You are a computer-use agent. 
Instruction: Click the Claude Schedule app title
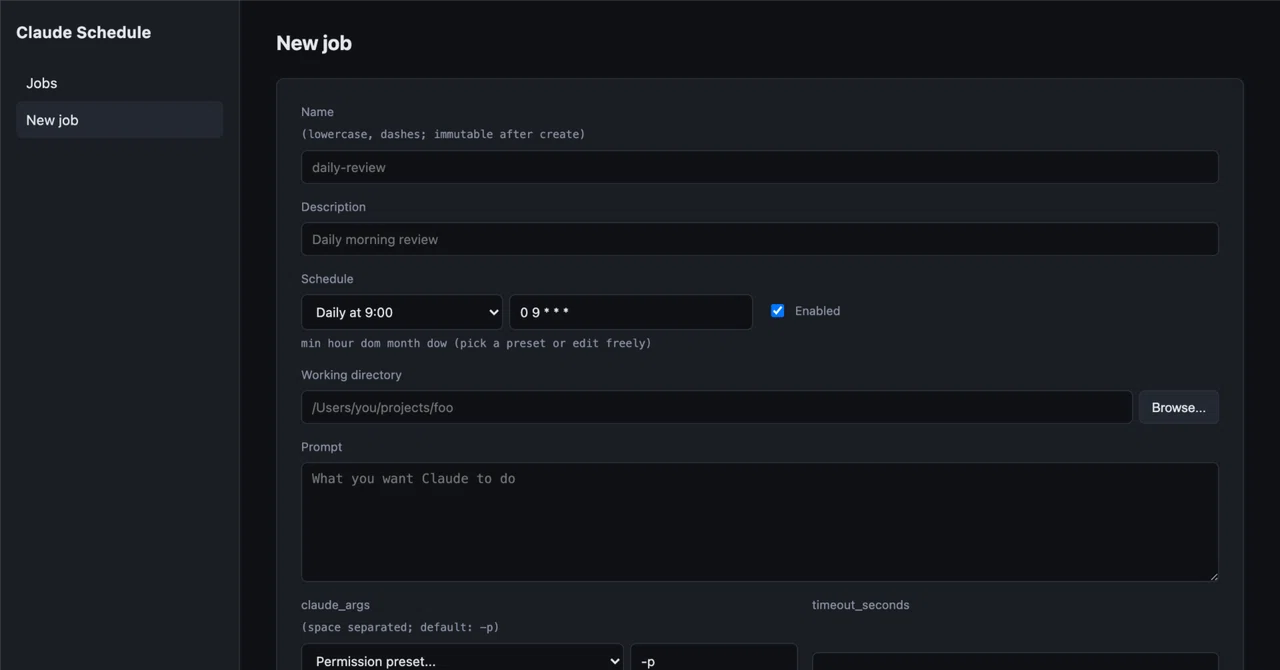[83, 32]
